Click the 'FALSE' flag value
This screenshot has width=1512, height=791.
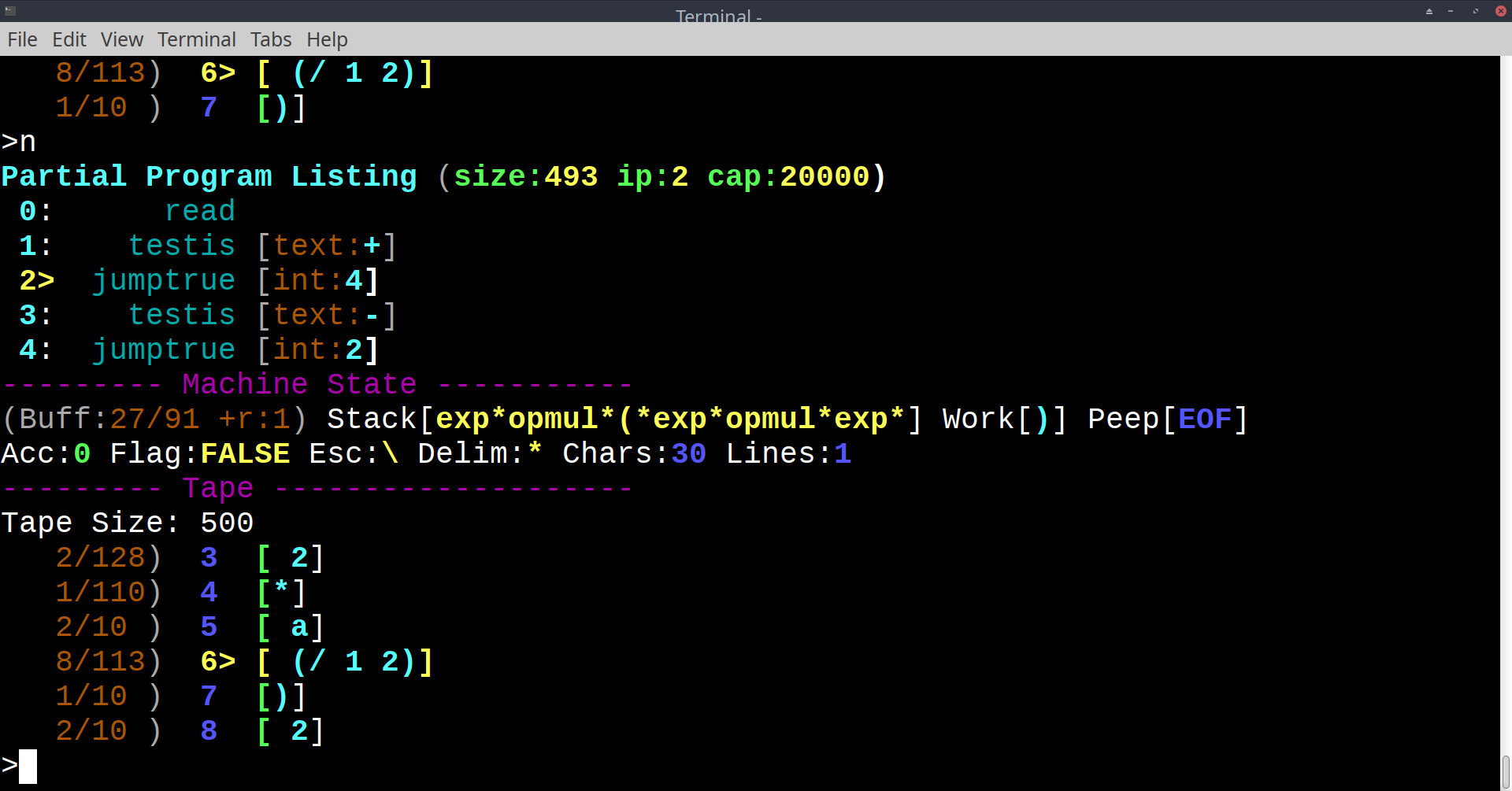[245, 453]
